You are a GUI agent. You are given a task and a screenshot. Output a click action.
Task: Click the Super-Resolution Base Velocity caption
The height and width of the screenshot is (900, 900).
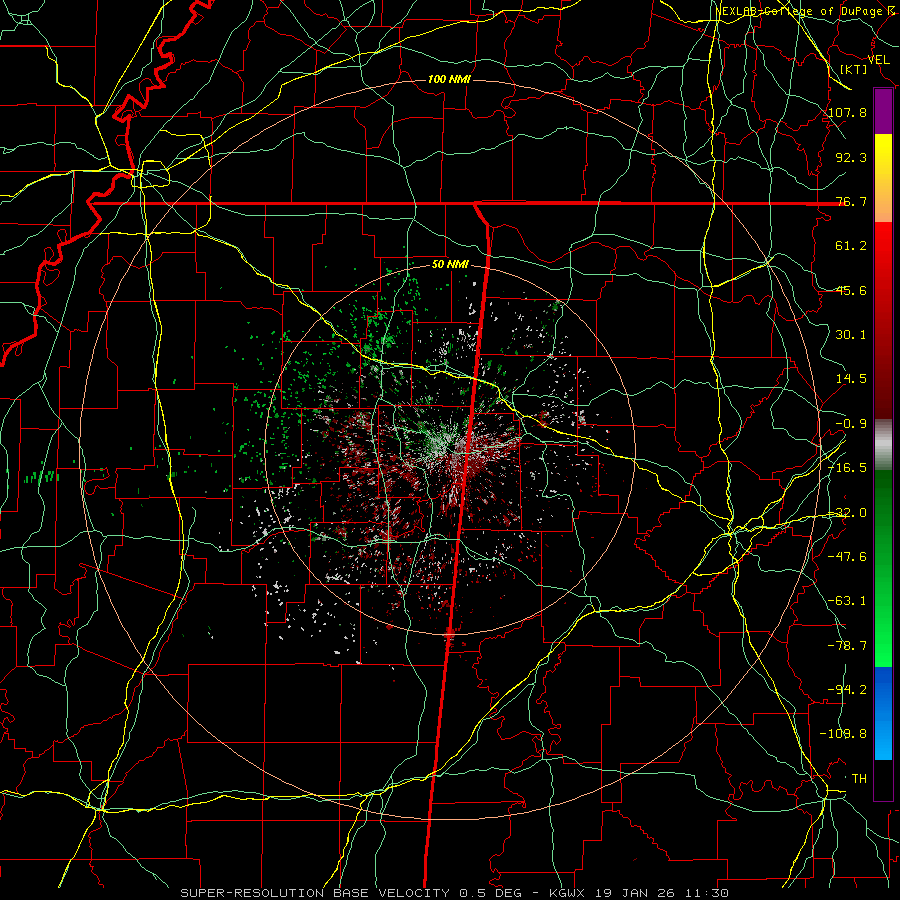(455, 893)
